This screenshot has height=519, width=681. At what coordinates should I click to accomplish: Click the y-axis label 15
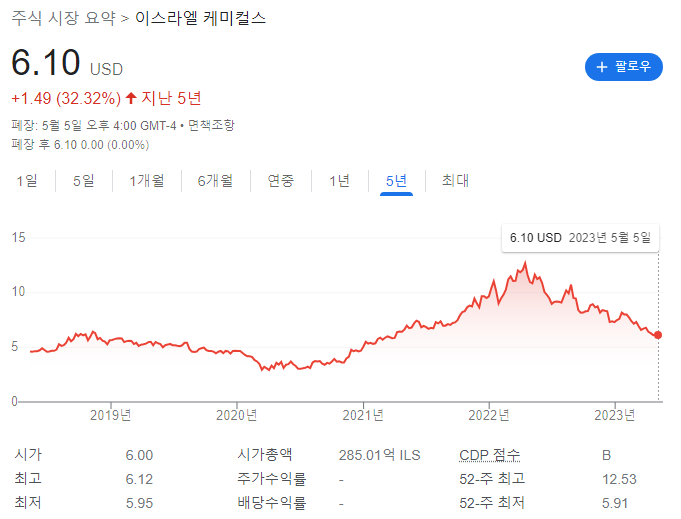(x=18, y=238)
